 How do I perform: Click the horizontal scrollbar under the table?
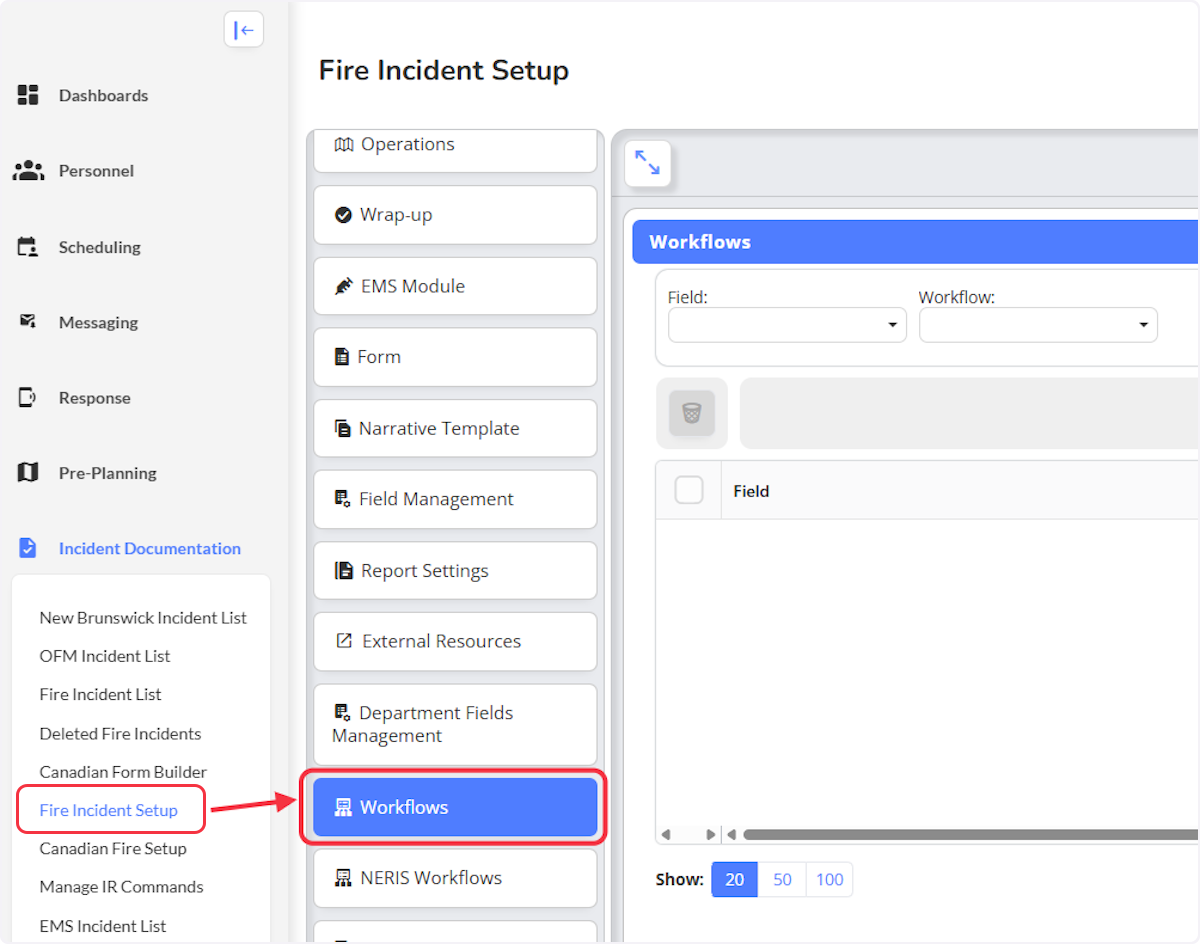point(970,834)
